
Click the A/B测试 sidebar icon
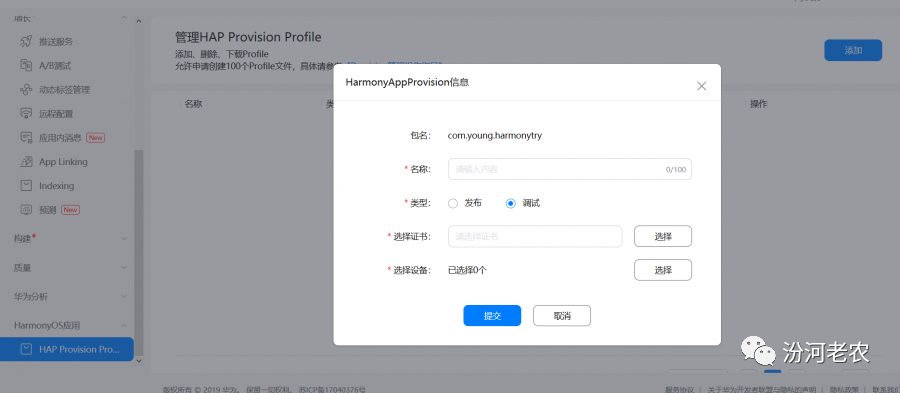coord(26,65)
